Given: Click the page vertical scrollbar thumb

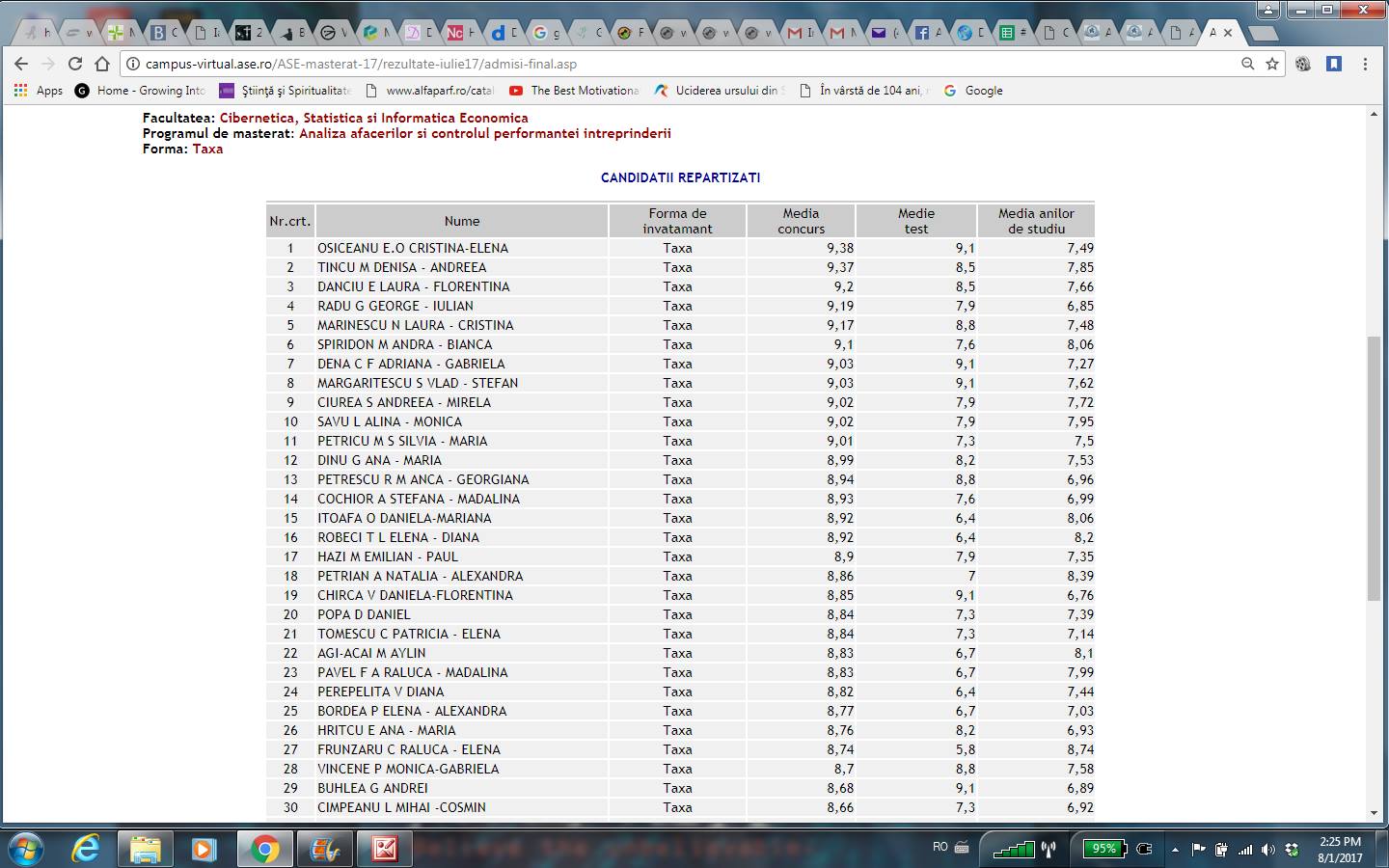Looking at the screenshot, I should [1375, 469].
